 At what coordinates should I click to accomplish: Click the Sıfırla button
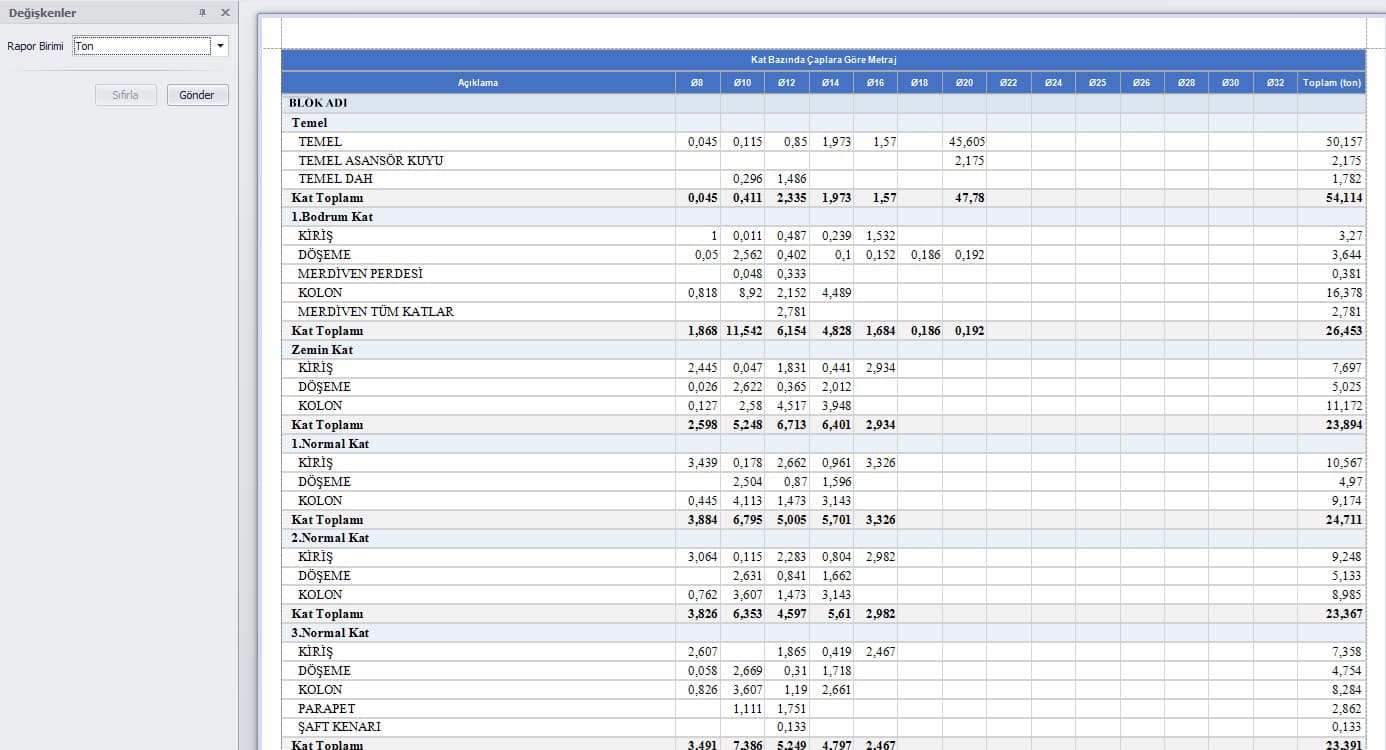tap(126, 95)
